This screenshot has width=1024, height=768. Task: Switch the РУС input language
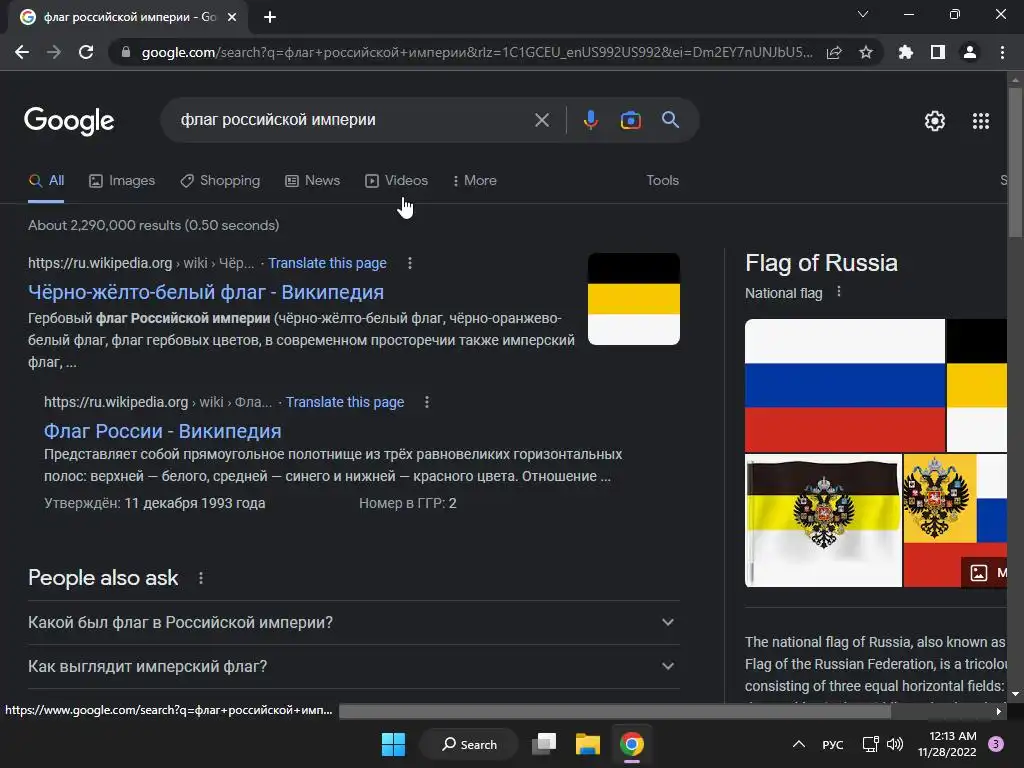click(x=832, y=744)
